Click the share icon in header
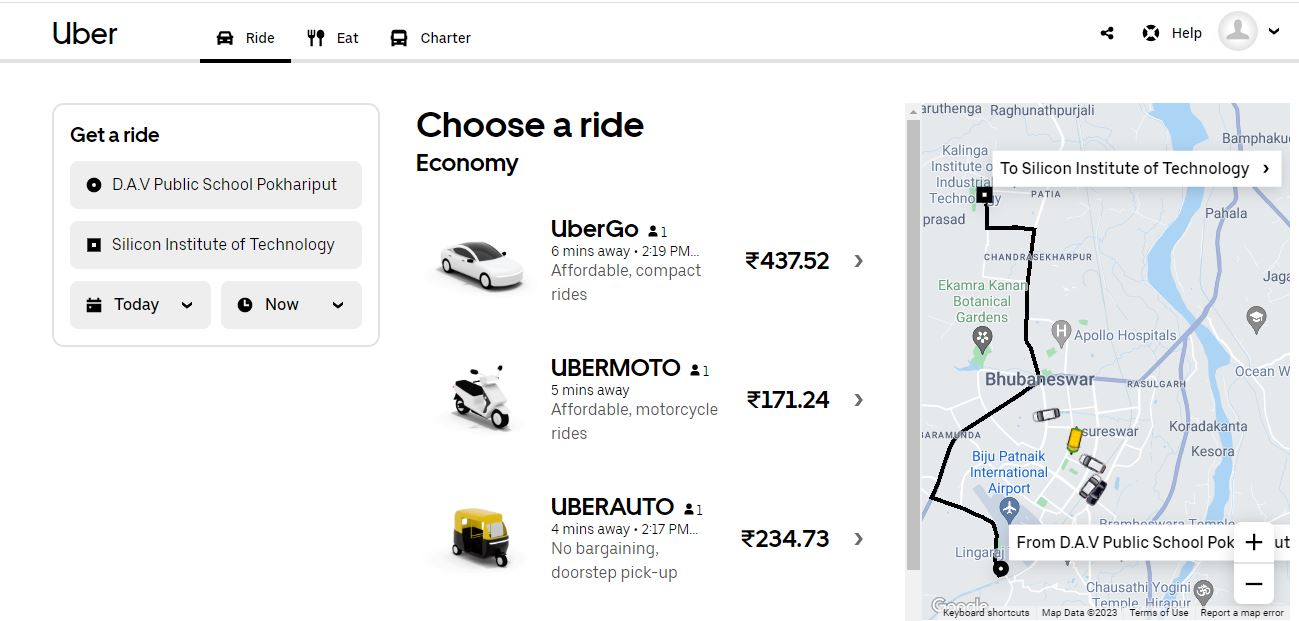The image size is (1299, 621). pyautogui.click(x=1107, y=33)
